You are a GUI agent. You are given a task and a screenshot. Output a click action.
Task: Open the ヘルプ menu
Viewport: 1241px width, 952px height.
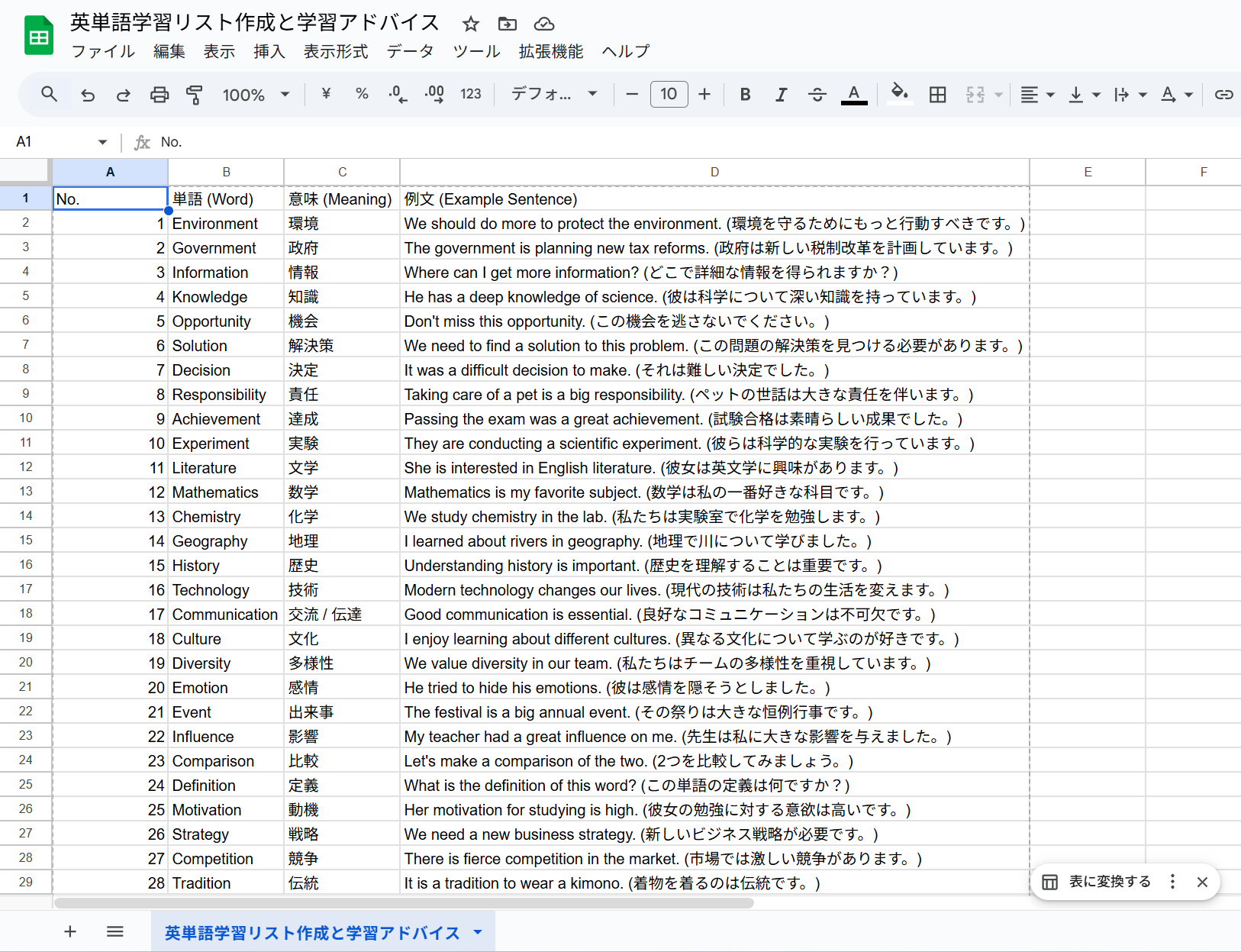pyautogui.click(x=626, y=51)
